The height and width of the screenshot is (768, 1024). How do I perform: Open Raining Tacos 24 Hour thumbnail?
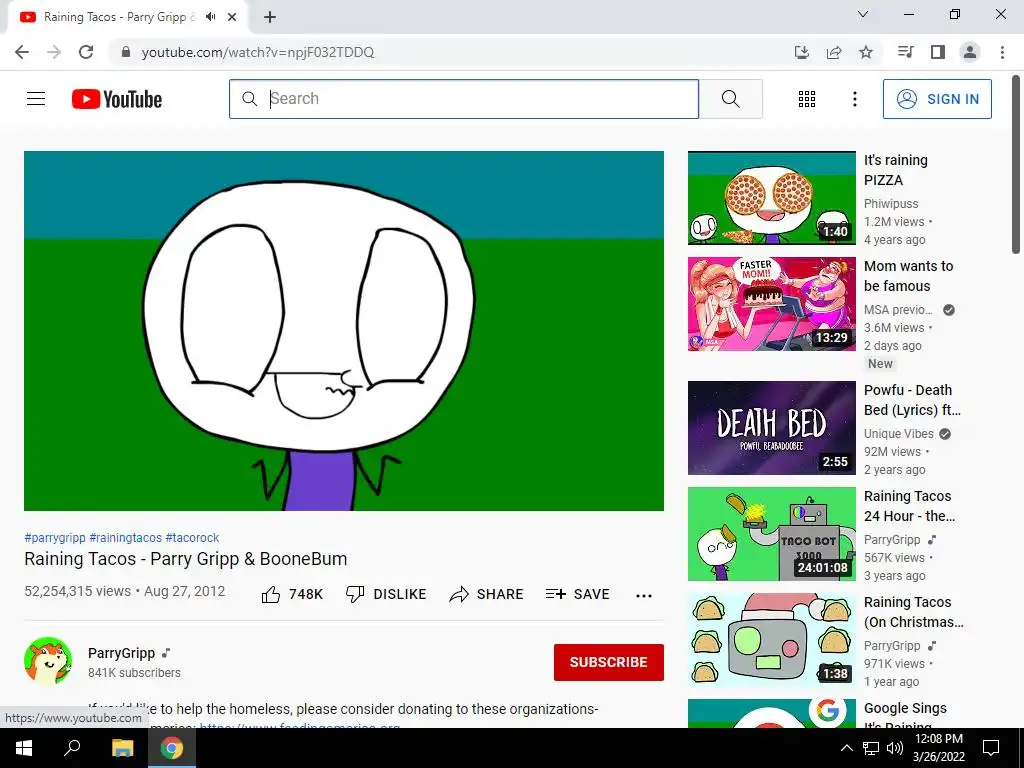pos(771,534)
